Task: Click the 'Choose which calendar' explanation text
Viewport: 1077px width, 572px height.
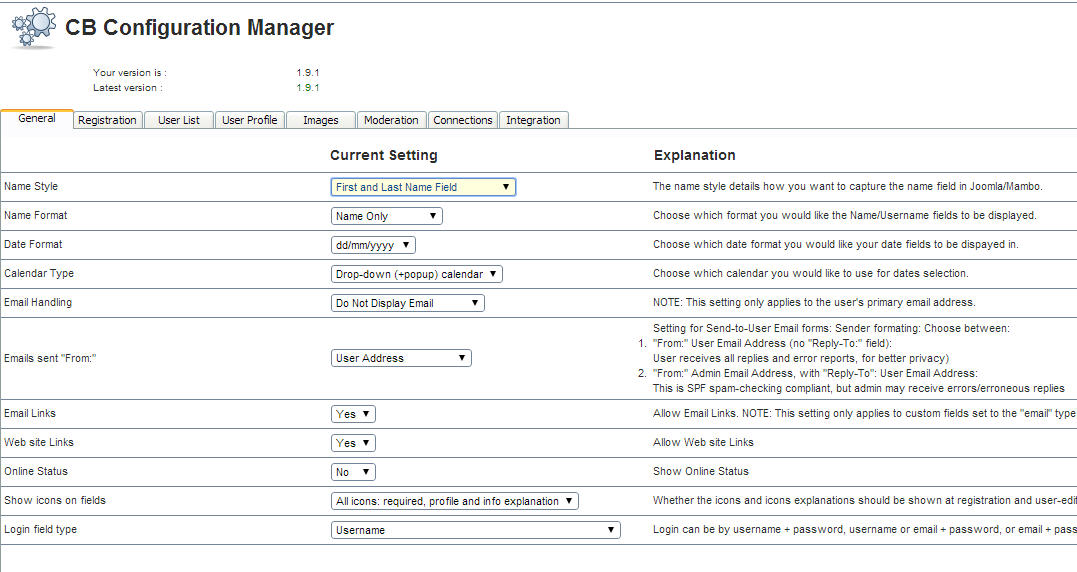Action: [x=810, y=273]
